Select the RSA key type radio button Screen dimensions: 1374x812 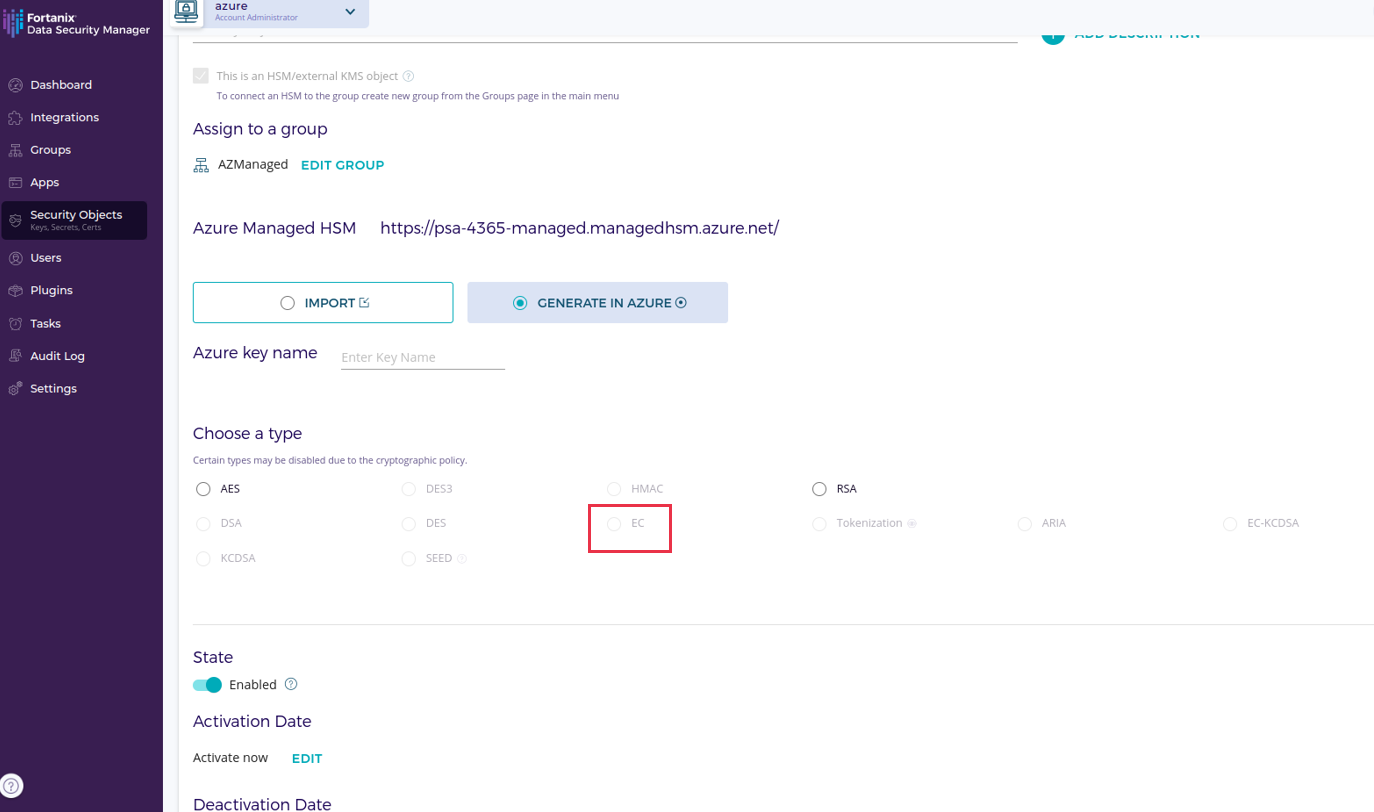click(819, 489)
